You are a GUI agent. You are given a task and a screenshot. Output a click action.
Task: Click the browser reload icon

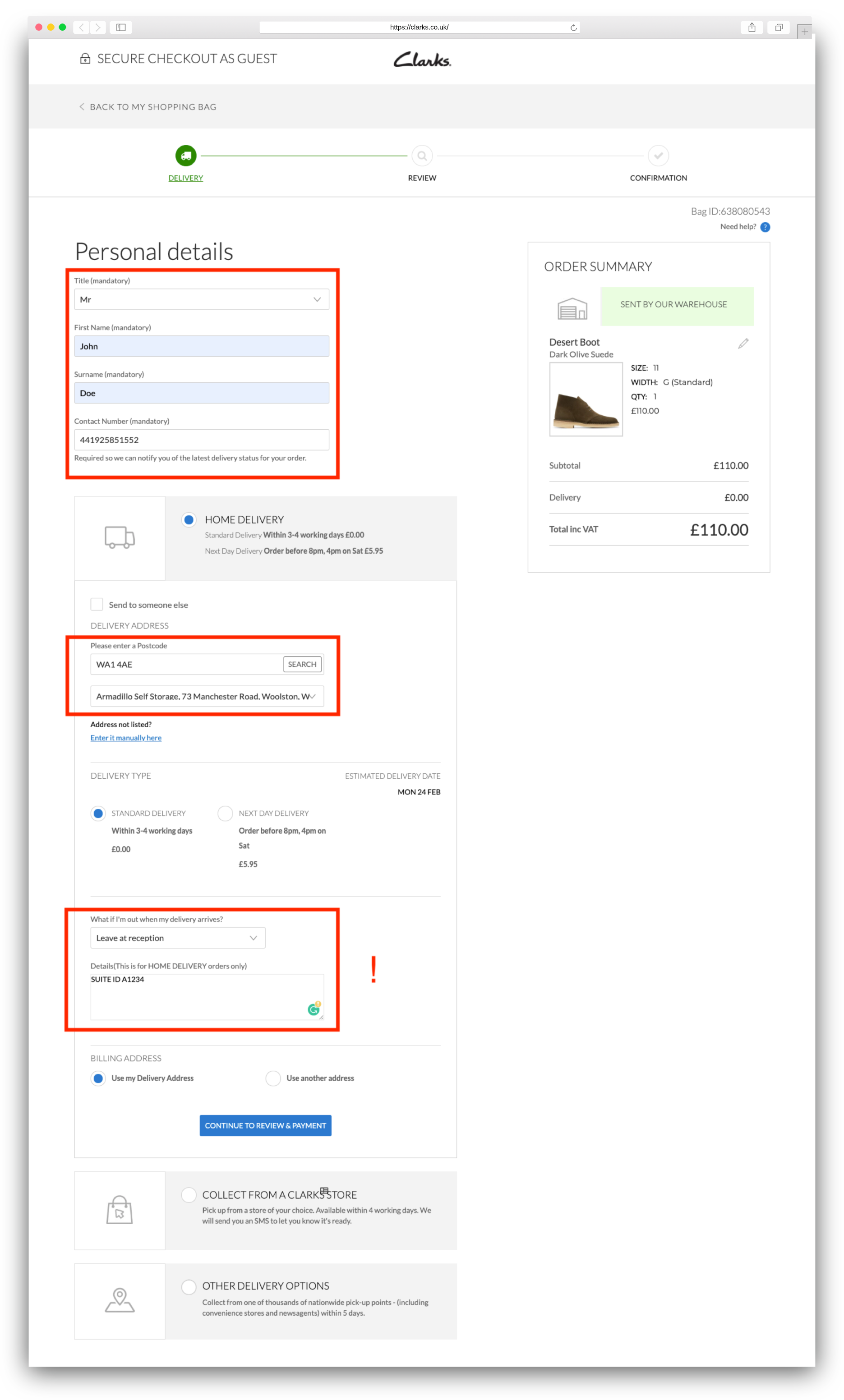point(573,27)
